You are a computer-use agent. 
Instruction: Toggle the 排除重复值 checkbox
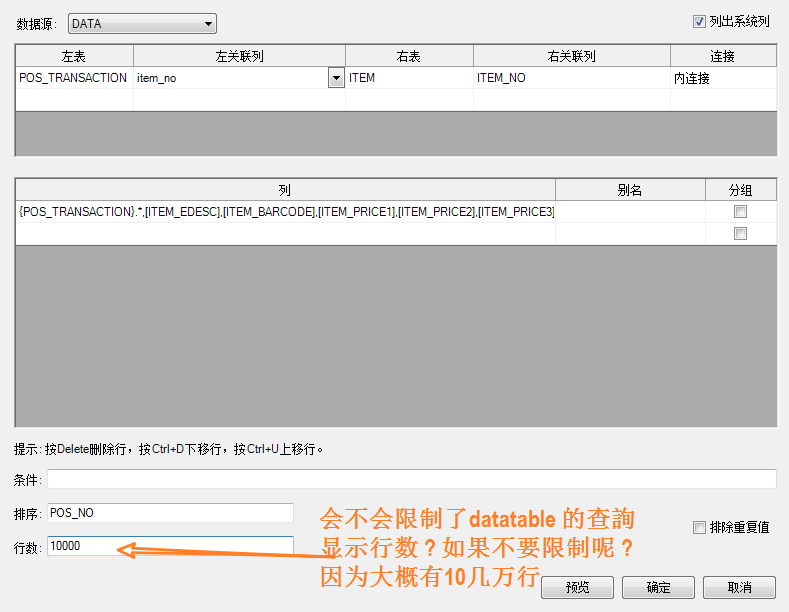699,527
